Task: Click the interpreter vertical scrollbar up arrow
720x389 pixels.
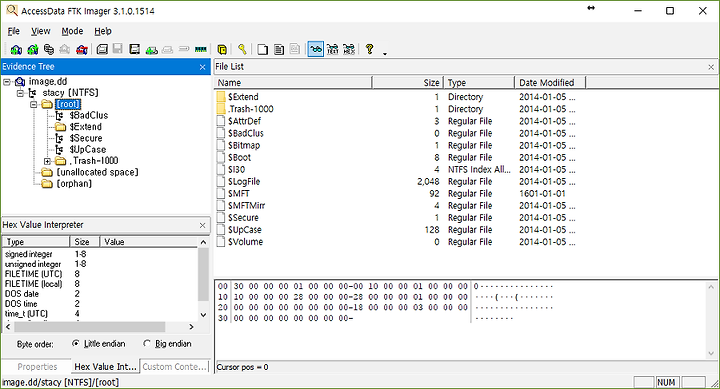Action: click(x=203, y=242)
